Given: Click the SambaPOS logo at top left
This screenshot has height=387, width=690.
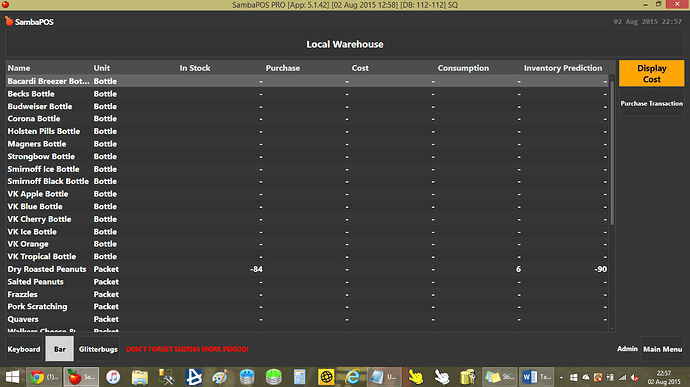Looking at the screenshot, I should pos(29,22).
